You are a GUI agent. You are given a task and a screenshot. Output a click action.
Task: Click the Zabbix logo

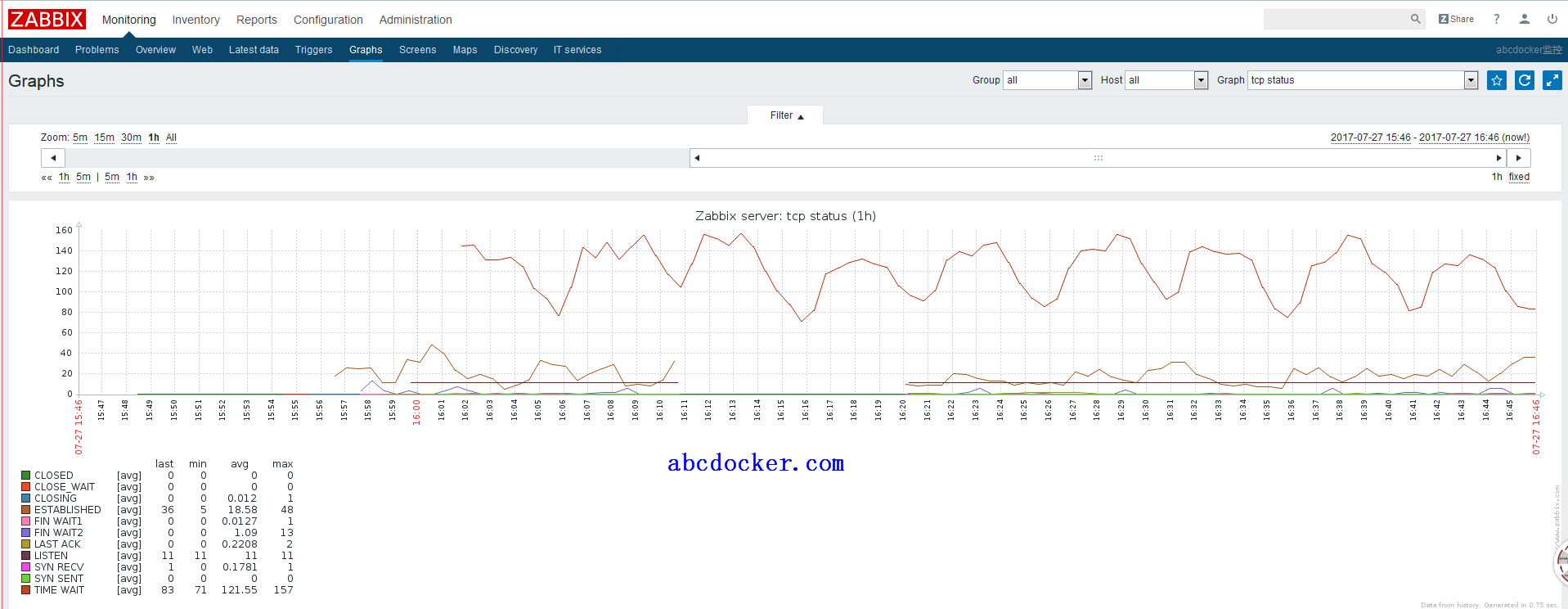coord(47,19)
